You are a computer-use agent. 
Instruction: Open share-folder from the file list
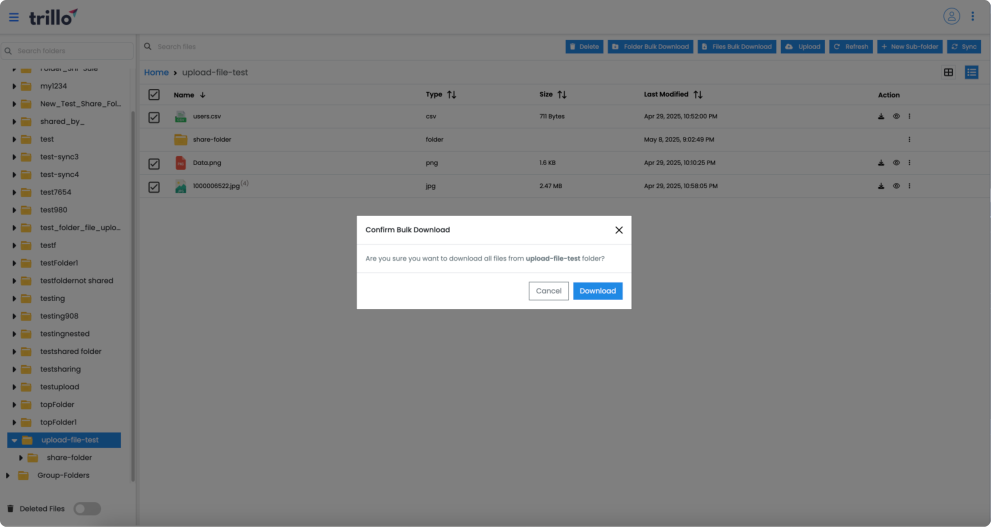click(x=212, y=140)
